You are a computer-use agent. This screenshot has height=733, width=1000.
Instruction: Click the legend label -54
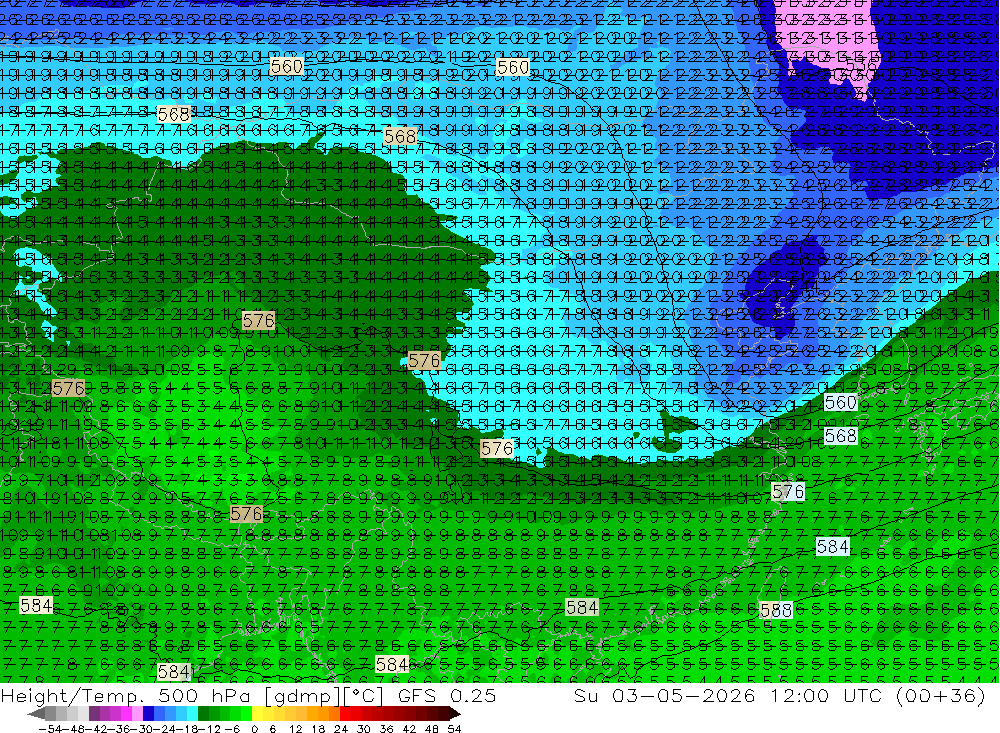click(x=50, y=729)
